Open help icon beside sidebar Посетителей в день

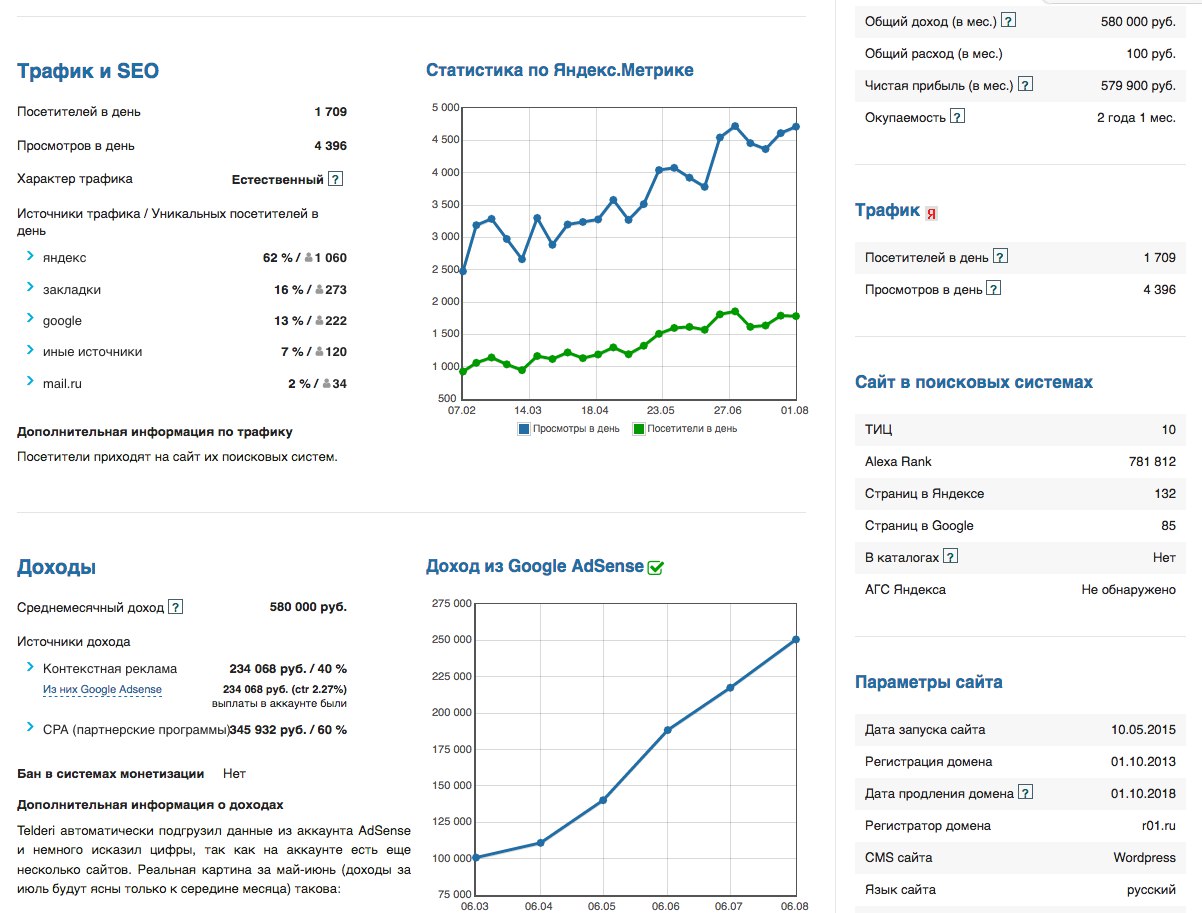coord(1000,257)
